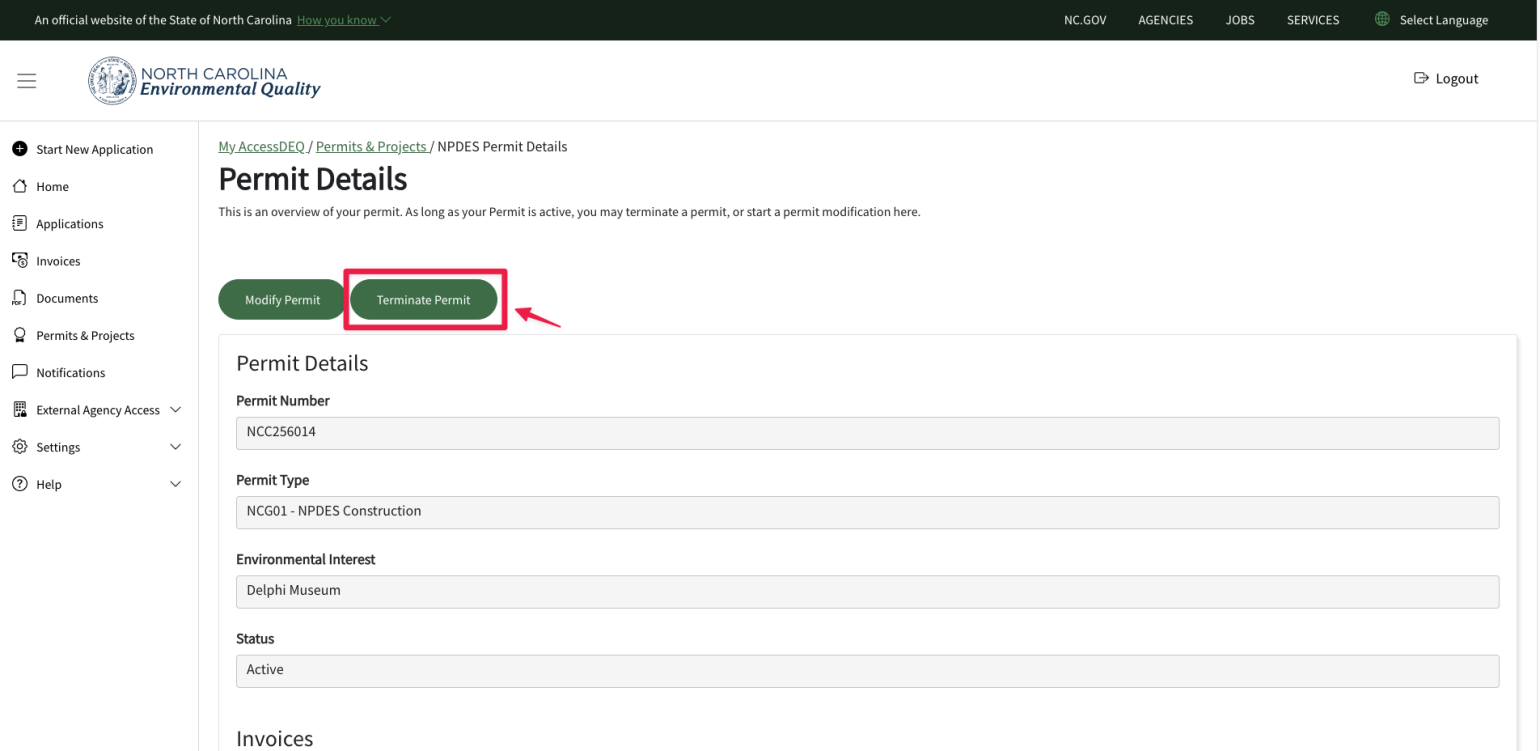Viewport: 1540px width, 751px height.
Task: Open the AGENCIES menu item
Action: click(1165, 19)
